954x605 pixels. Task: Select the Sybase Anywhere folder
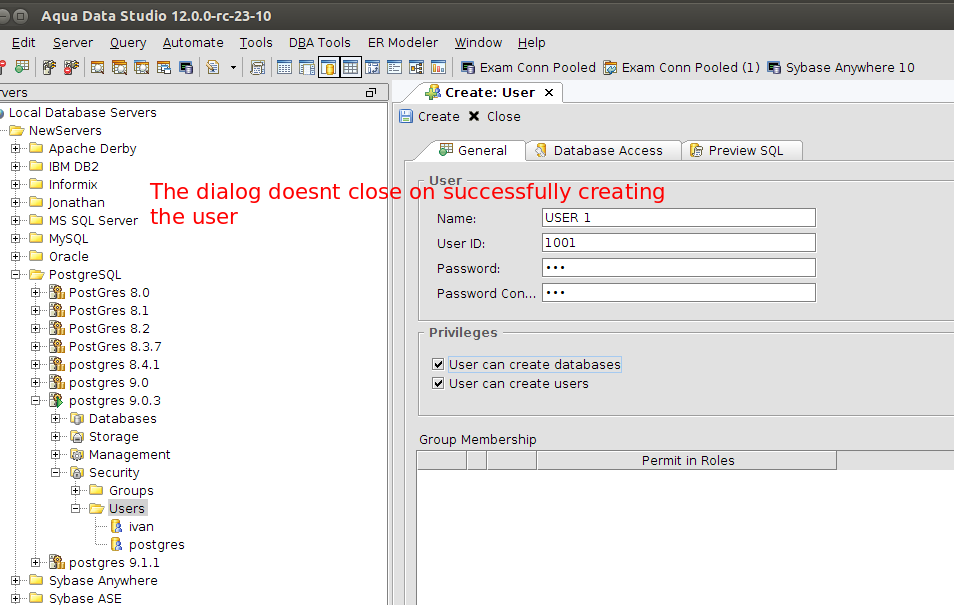(x=93, y=581)
